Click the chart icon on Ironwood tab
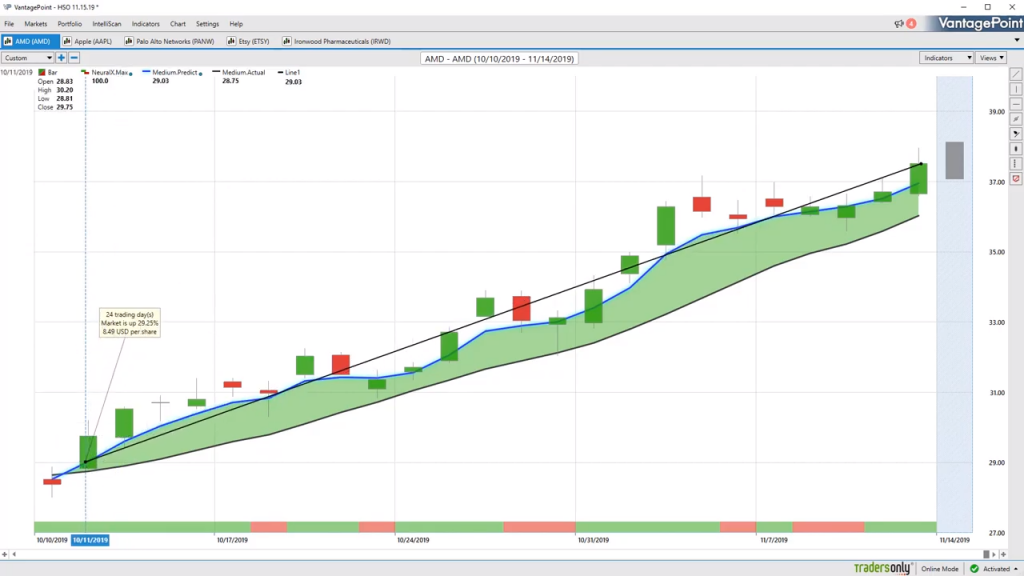The width and height of the screenshot is (1024, 576). [x=287, y=41]
